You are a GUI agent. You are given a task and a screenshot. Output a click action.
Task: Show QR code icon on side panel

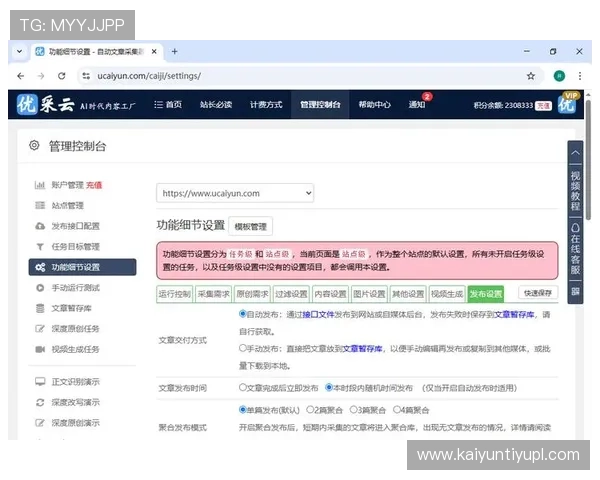coord(575,292)
